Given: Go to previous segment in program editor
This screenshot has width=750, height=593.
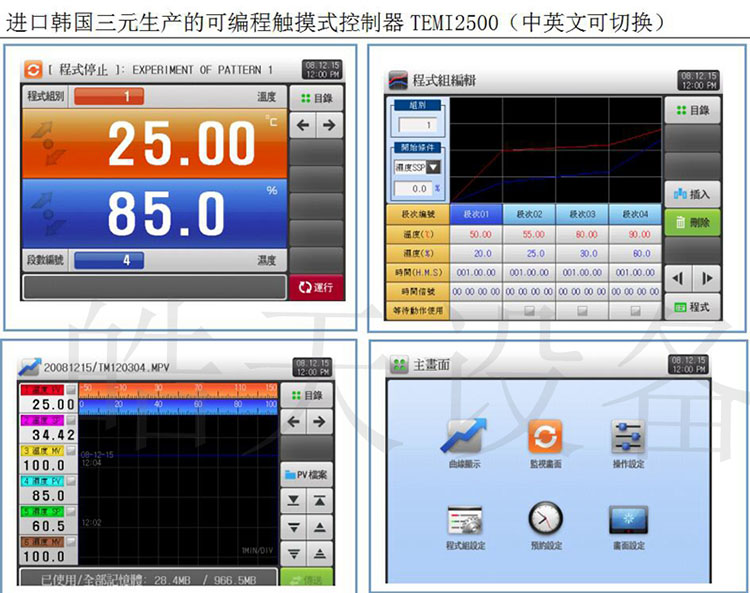Looking at the screenshot, I should (x=678, y=278).
